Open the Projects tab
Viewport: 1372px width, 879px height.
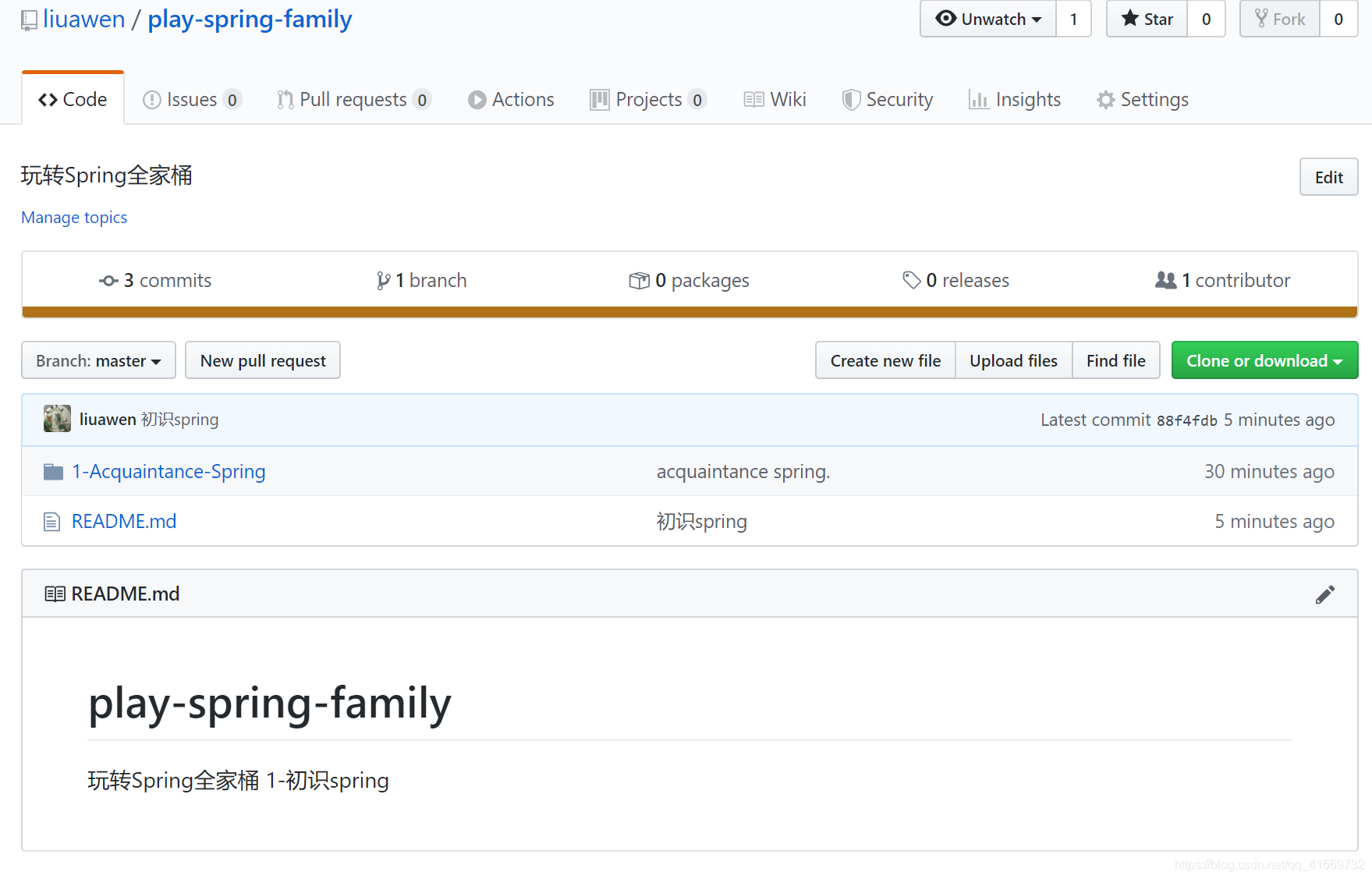648,100
